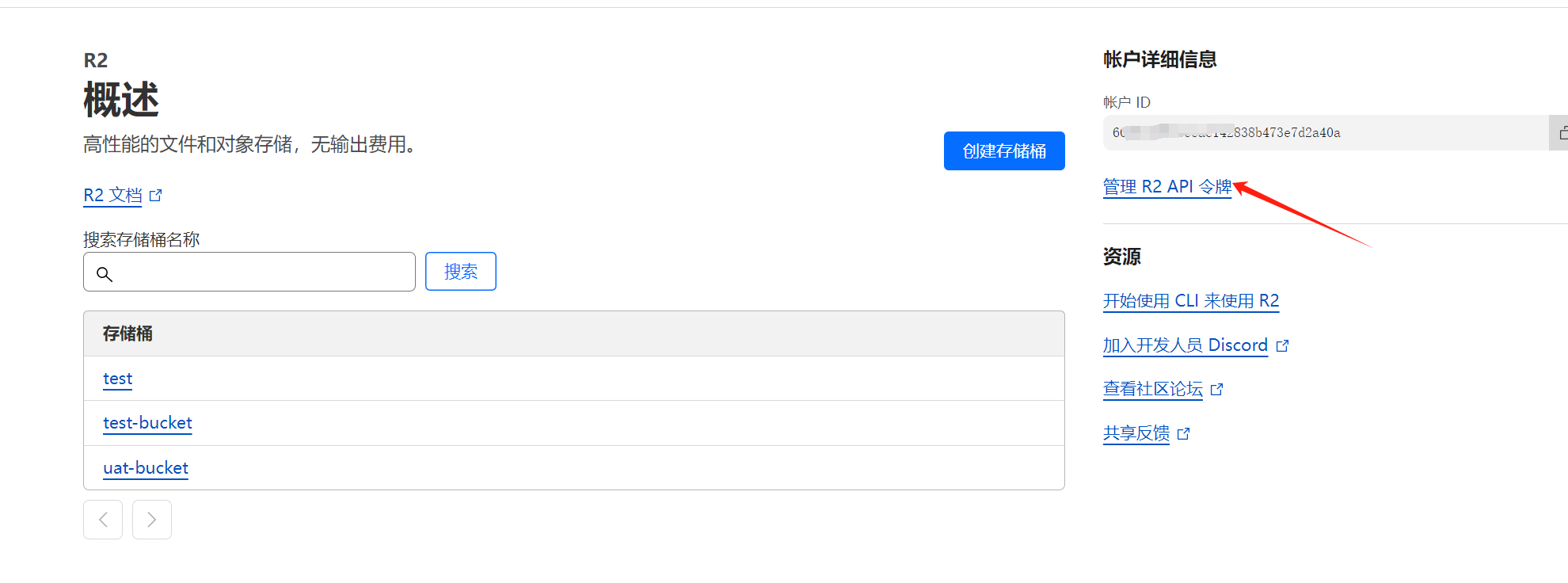Open the R2 文档 link
Viewport: 1568px width, 583px height.
112,195
